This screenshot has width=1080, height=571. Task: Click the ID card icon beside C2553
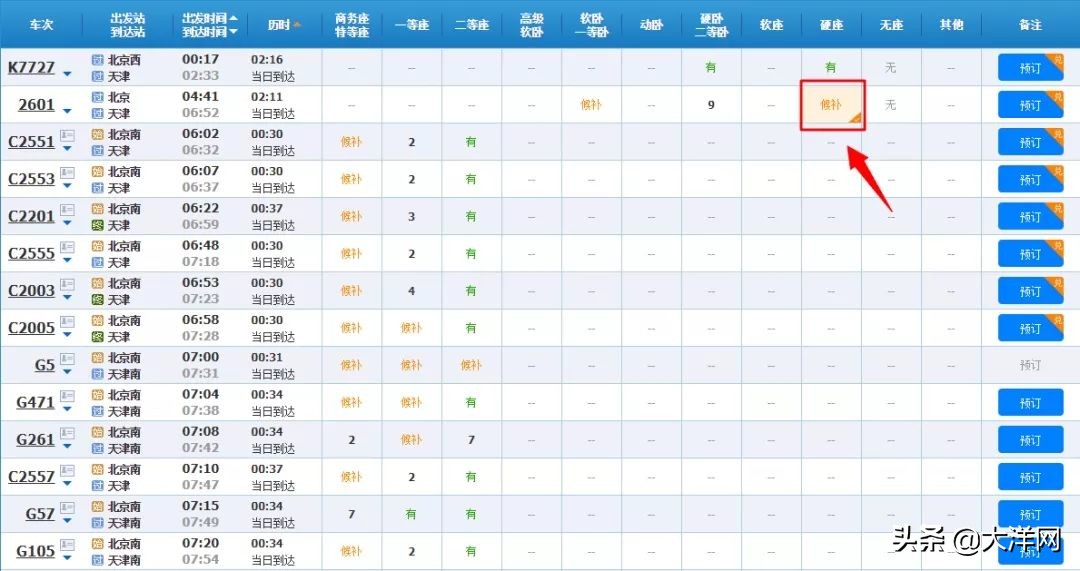pos(67,173)
